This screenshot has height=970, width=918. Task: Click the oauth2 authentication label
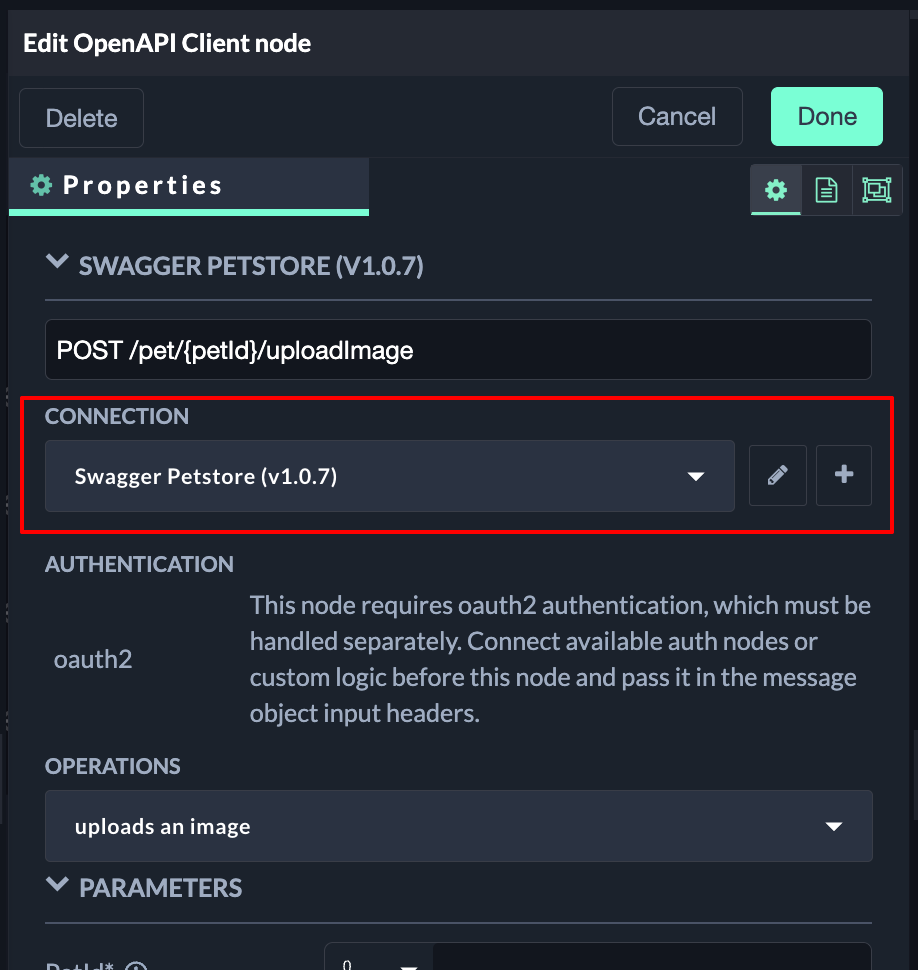[93, 660]
